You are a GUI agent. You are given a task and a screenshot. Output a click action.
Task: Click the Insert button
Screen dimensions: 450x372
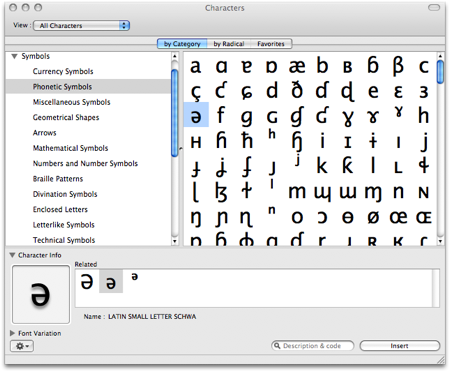coord(400,346)
